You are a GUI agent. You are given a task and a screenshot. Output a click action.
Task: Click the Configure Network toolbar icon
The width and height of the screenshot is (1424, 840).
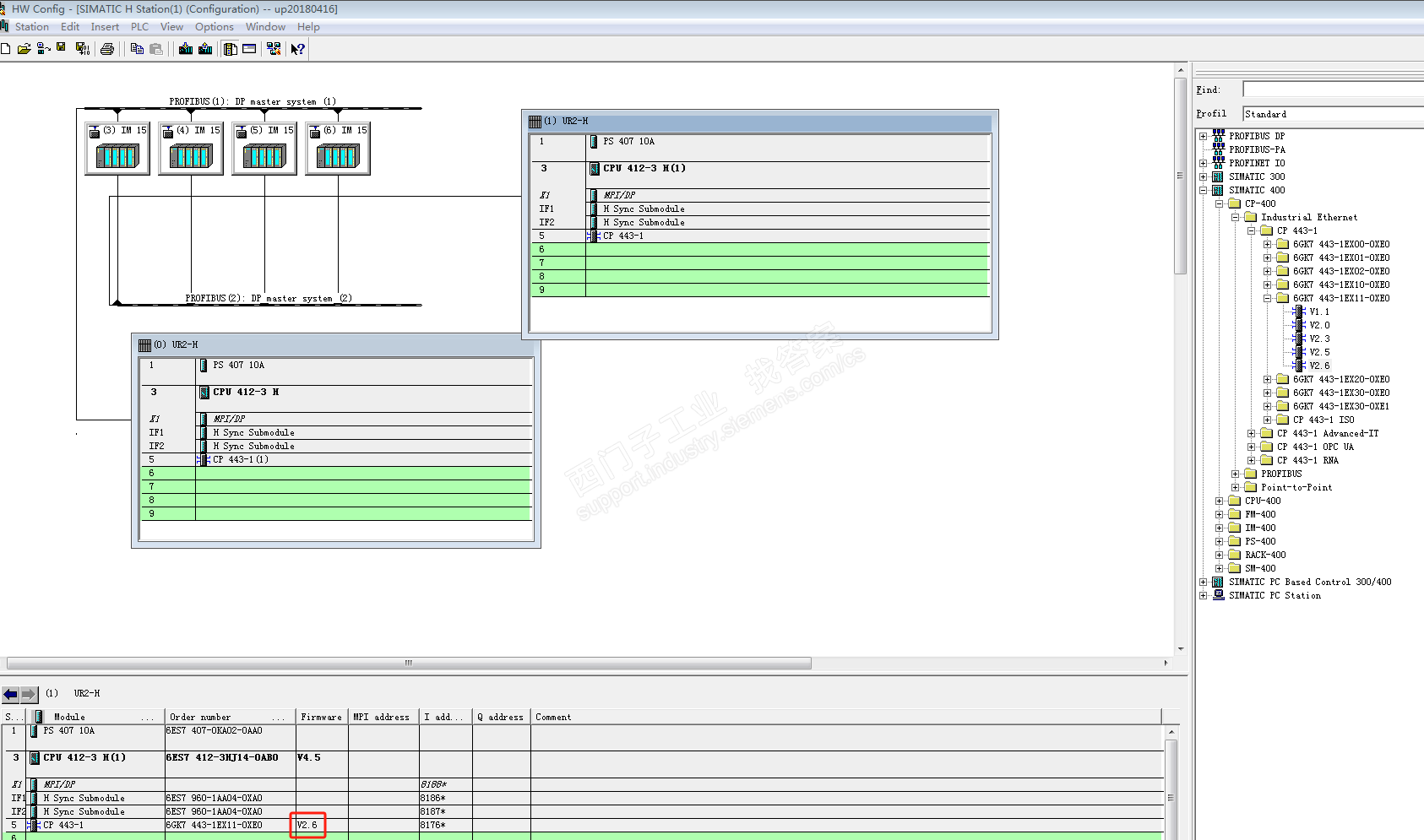[x=274, y=49]
